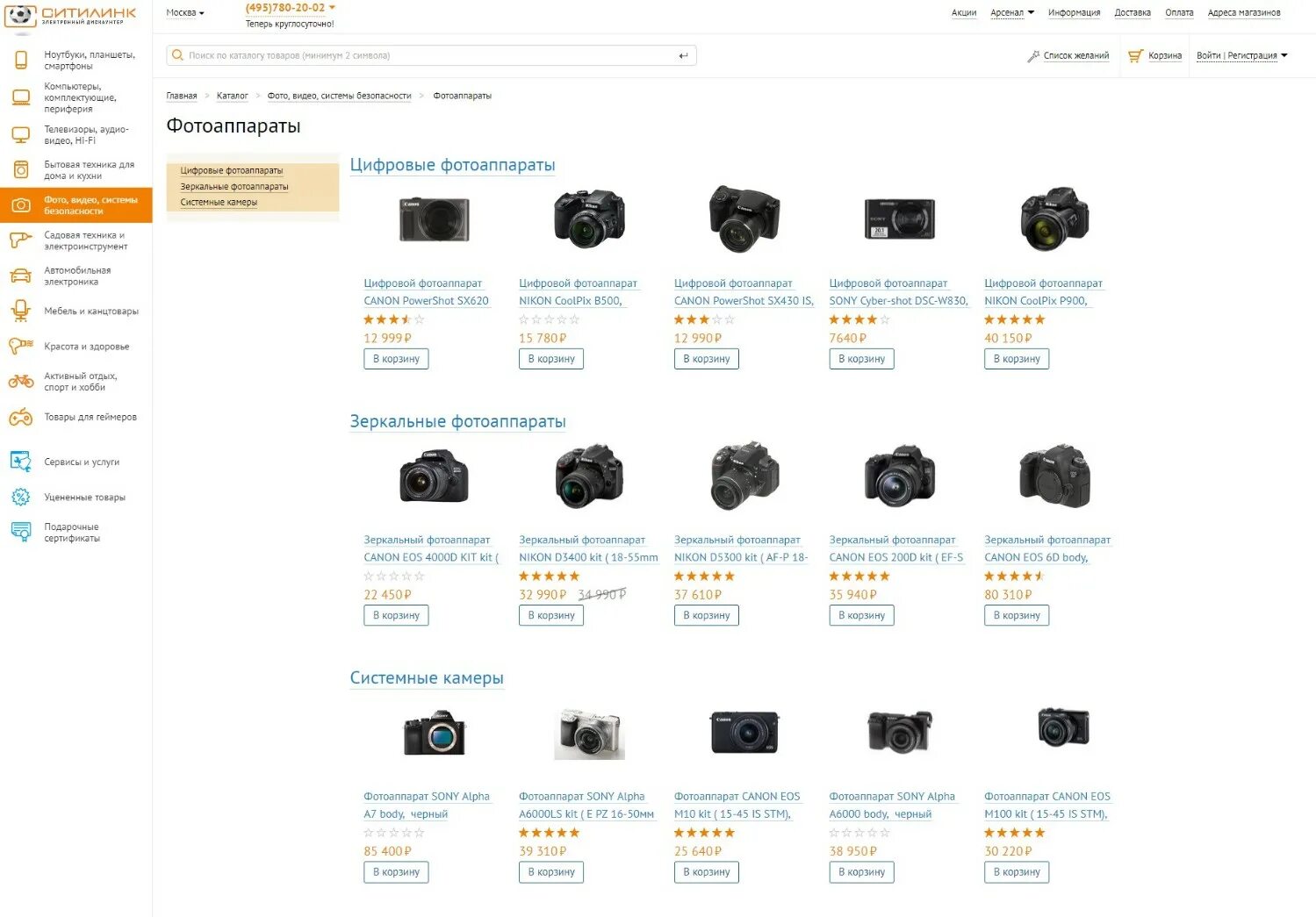The image size is (1316, 917).
Task: Open the Акции menu item
Action: click(964, 13)
